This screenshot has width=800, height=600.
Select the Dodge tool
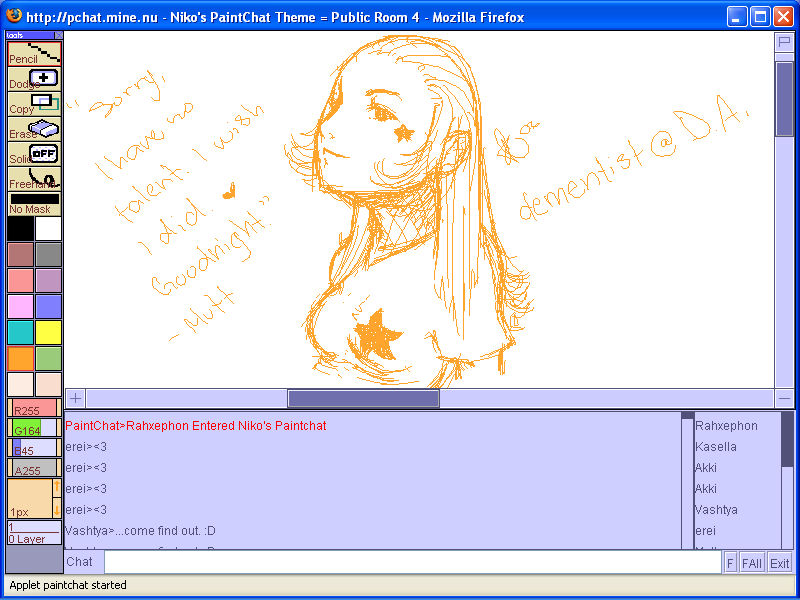(34, 79)
